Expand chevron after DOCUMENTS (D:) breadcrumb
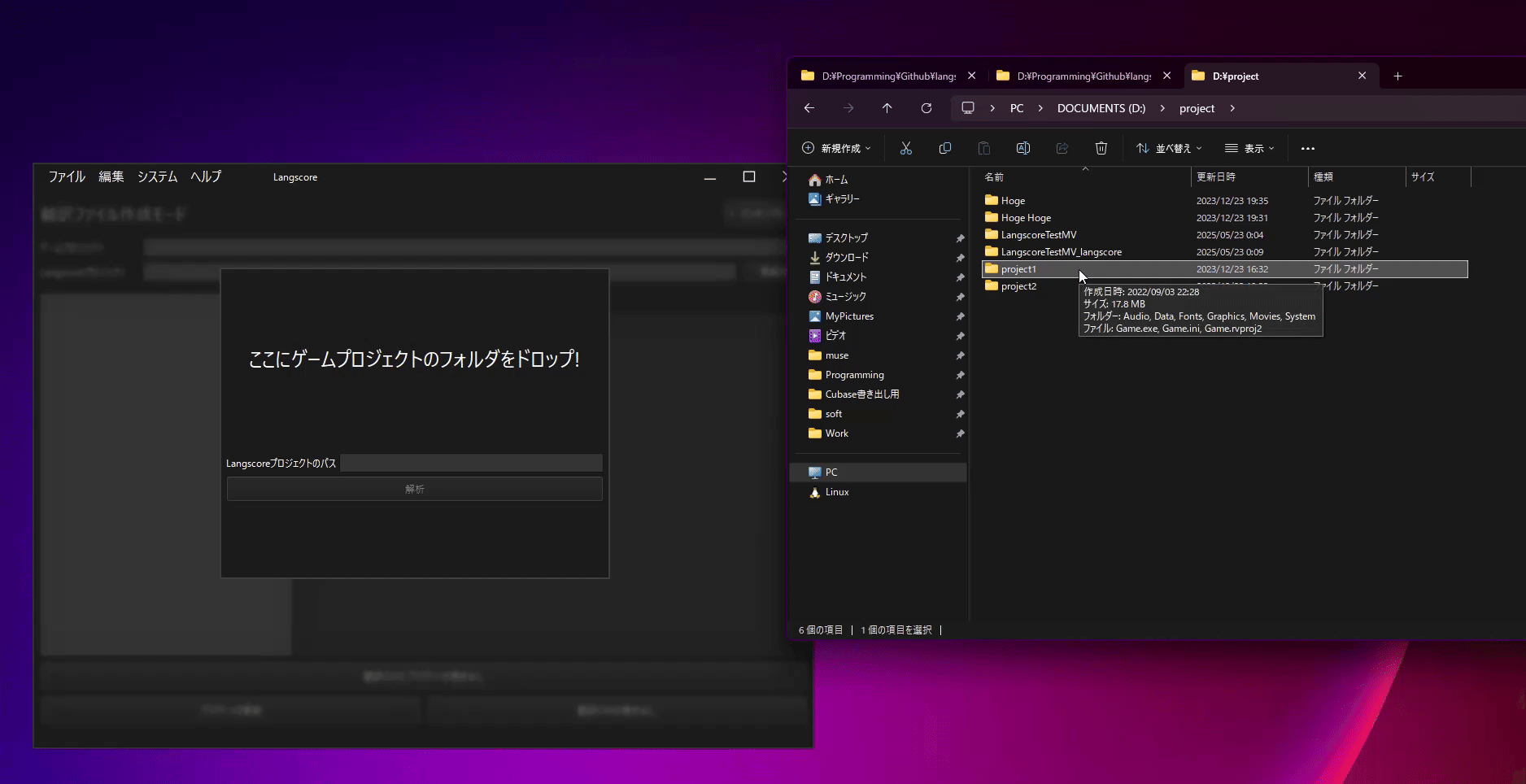 1162,108
